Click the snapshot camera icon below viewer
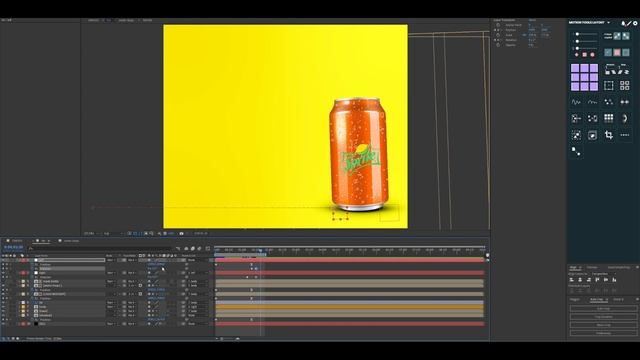The image size is (640, 360). point(181,233)
